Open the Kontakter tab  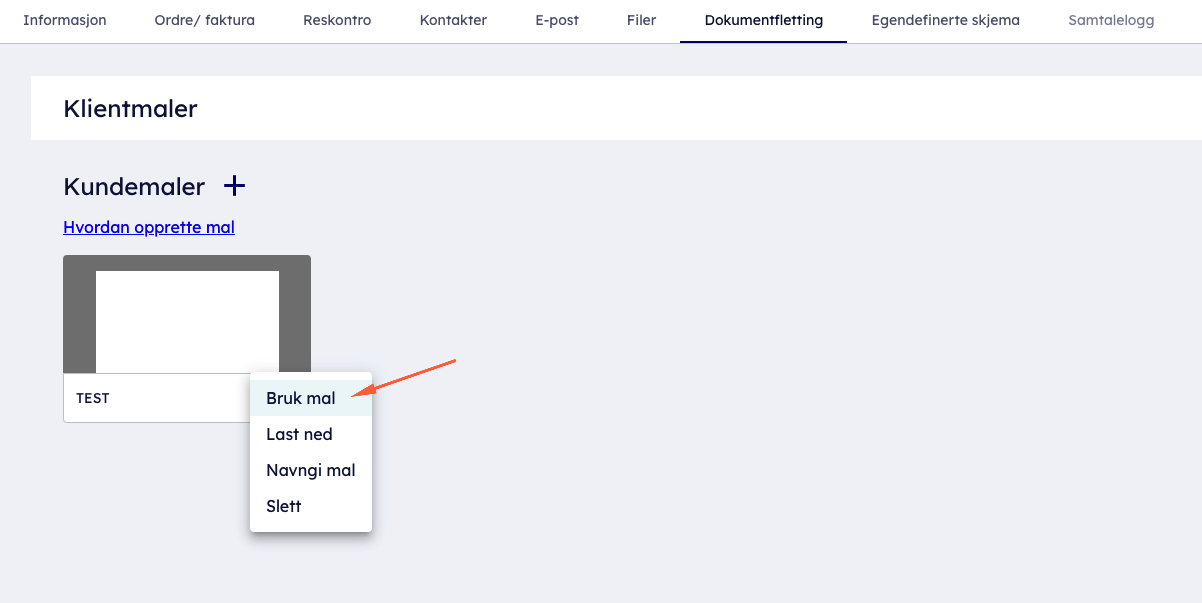click(x=453, y=20)
